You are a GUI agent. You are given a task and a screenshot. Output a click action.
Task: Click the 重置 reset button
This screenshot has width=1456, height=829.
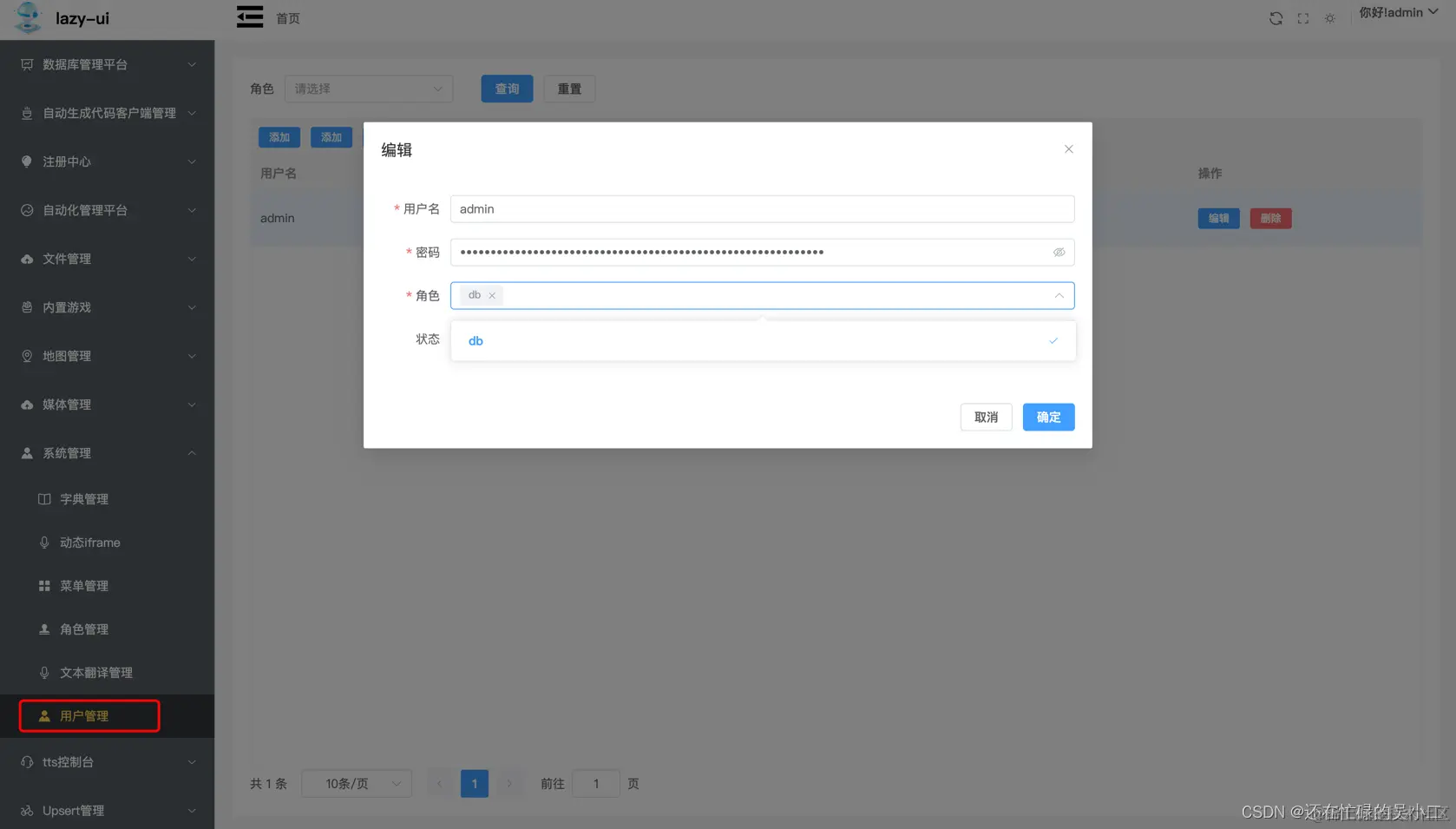[569, 89]
